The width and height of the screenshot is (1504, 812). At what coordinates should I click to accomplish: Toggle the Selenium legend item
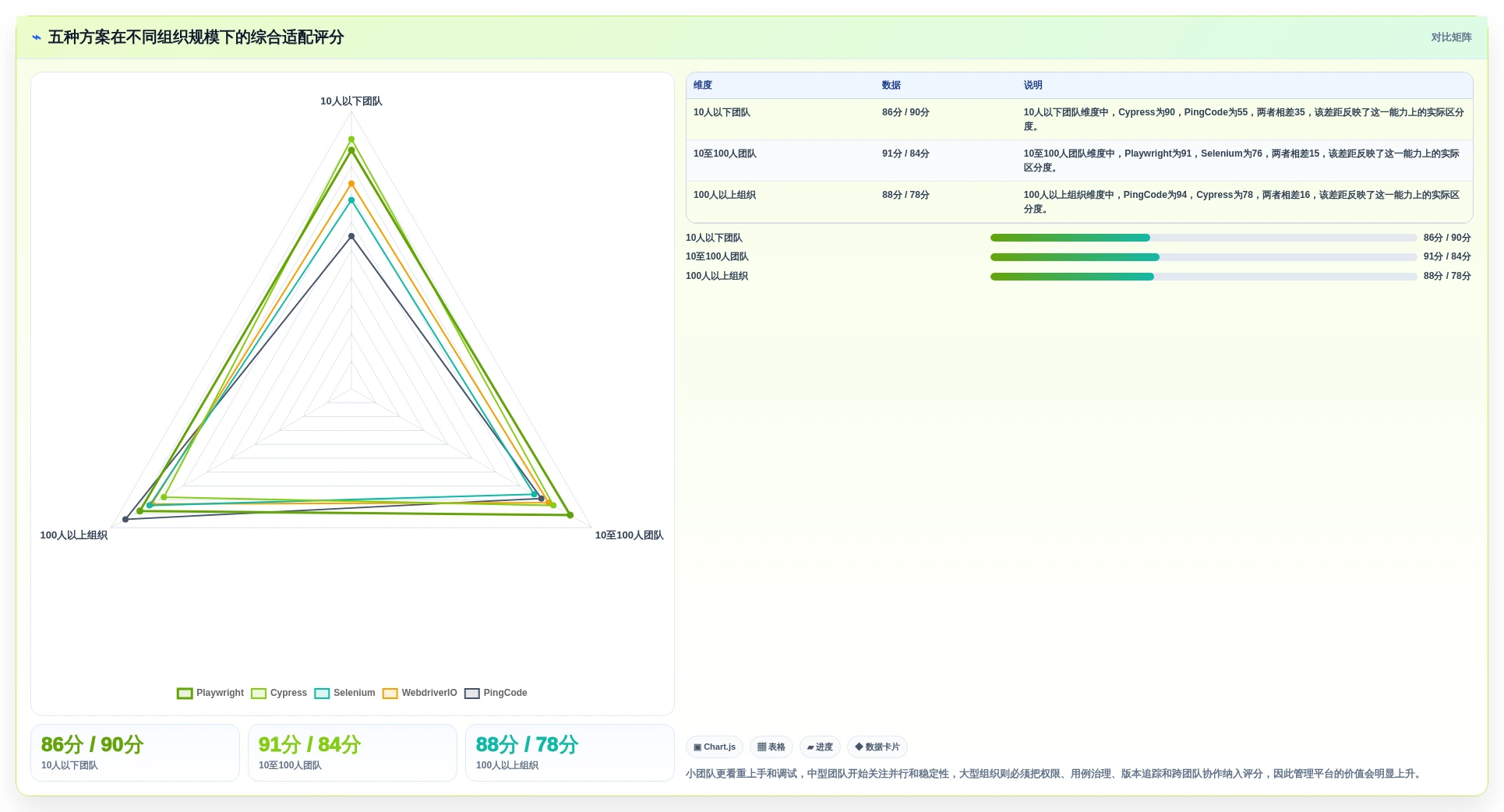pyautogui.click(x=344, y=693)
